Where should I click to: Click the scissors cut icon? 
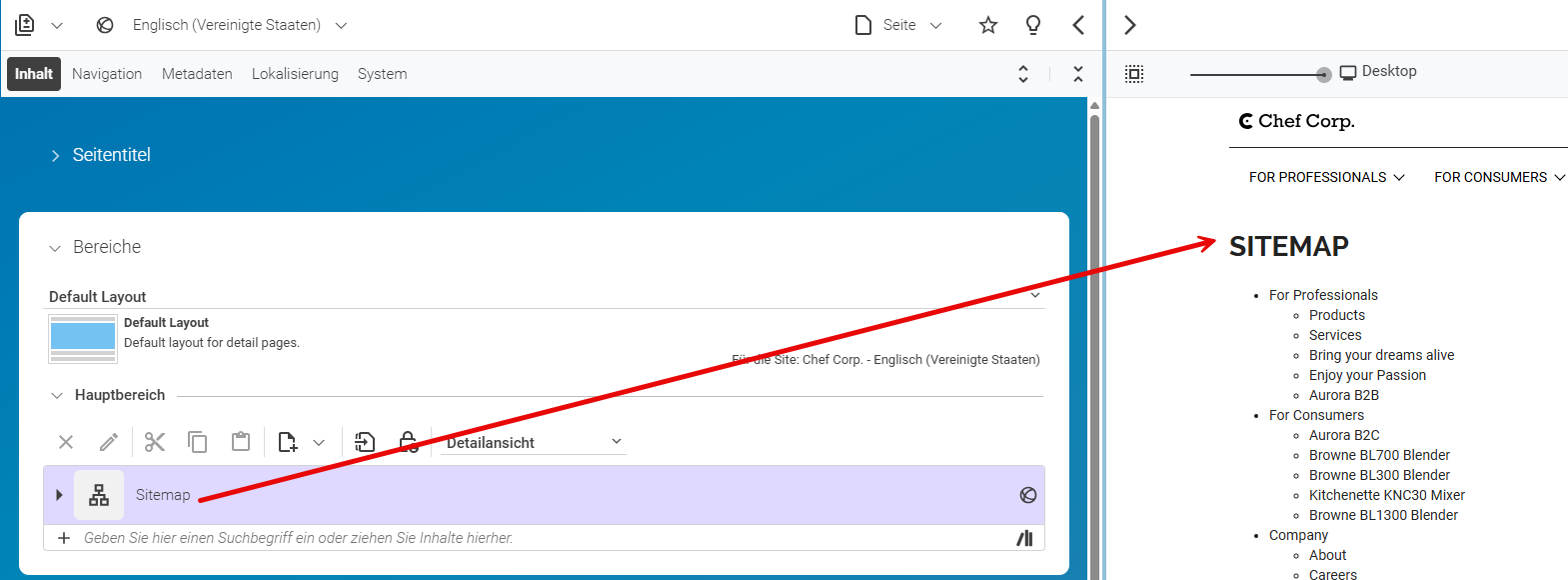click(154, 442)
